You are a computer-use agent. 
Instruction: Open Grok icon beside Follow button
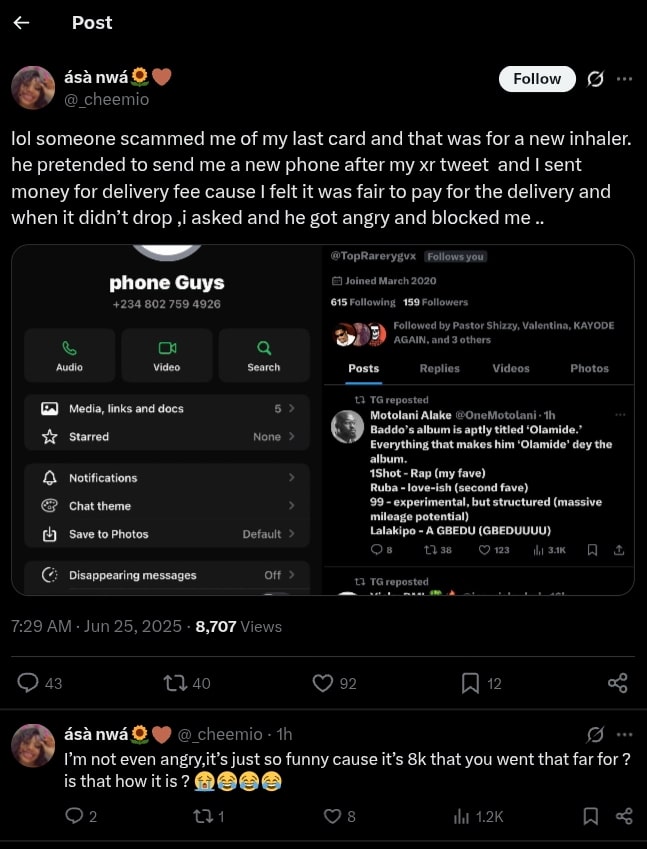click(x=595, y=79)
